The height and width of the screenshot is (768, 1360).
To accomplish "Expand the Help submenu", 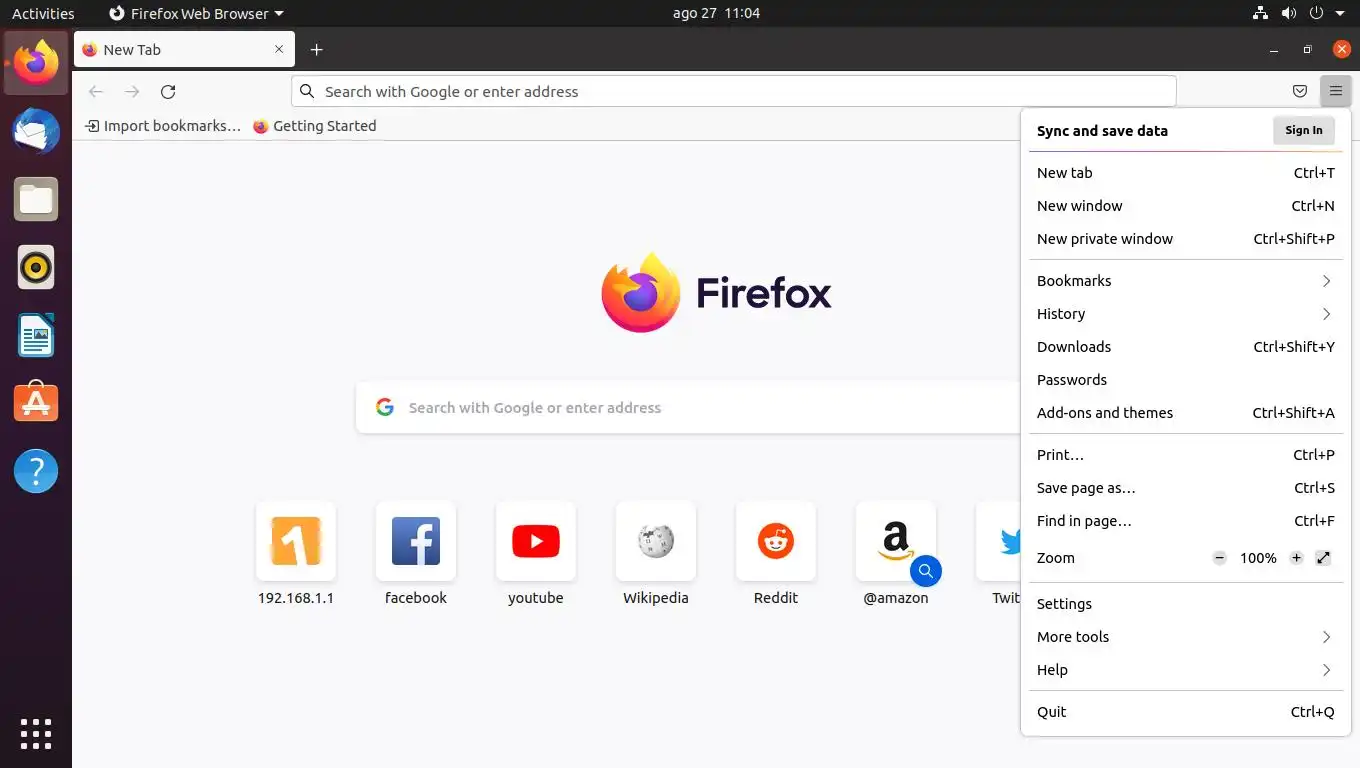I will point(1185,670).
